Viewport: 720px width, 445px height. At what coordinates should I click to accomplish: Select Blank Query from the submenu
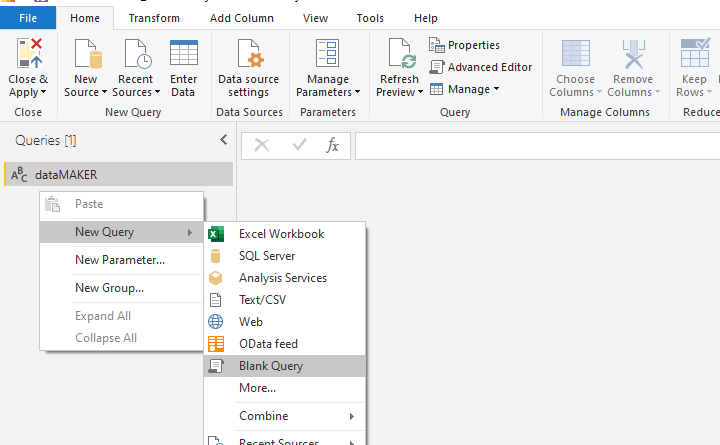click(271, 366)
